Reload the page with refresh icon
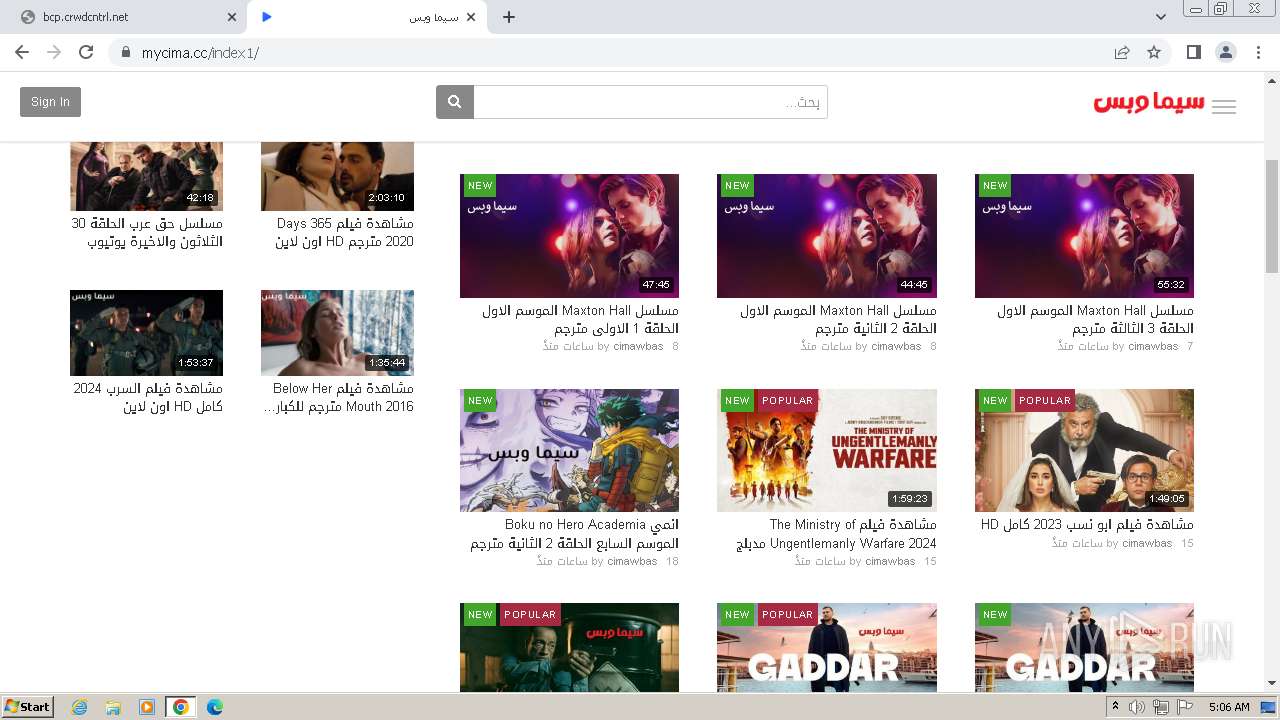Viewport: 1280px width, 720px height. click(86, 52)
